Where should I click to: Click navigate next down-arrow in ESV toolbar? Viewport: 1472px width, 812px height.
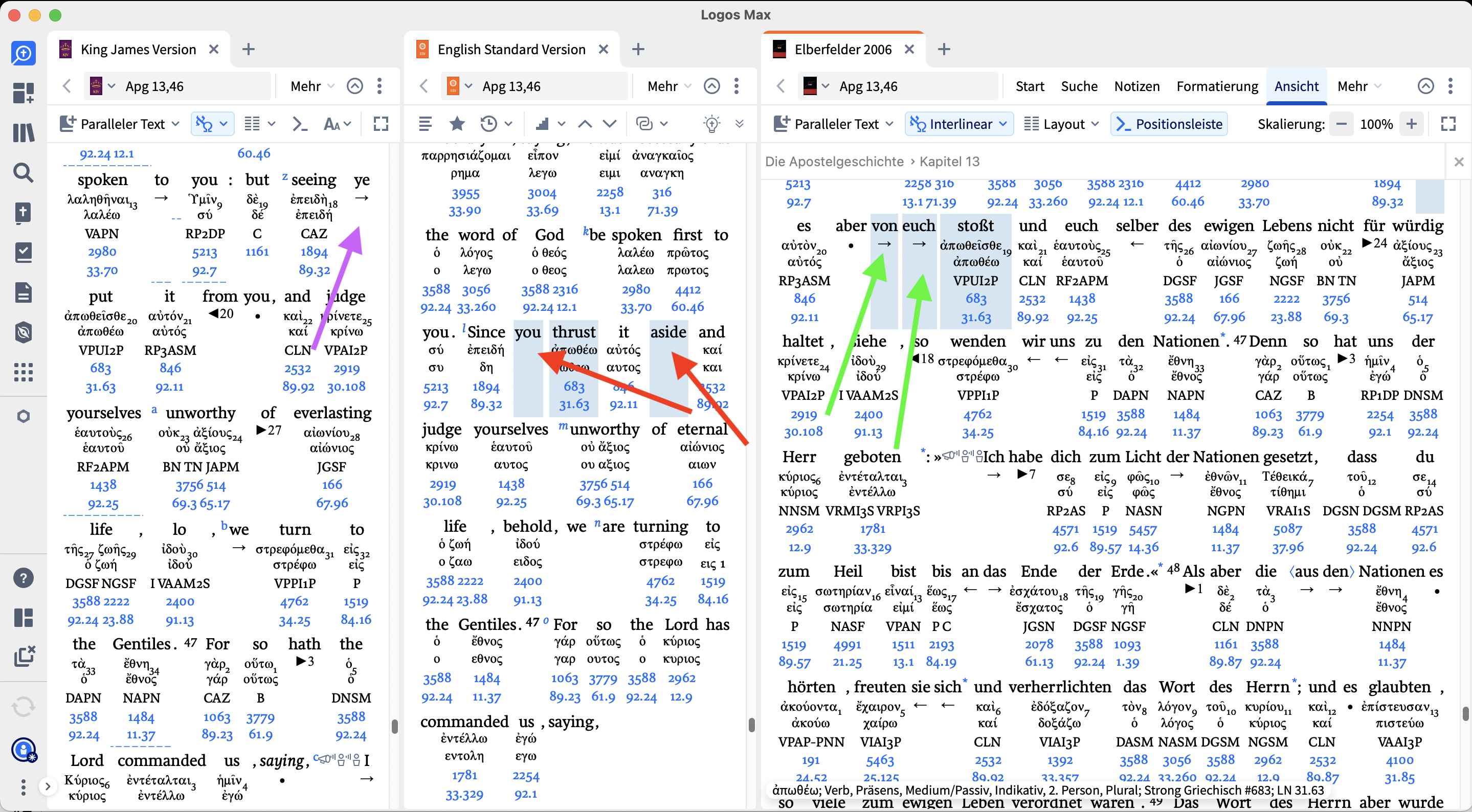[610, 124]
